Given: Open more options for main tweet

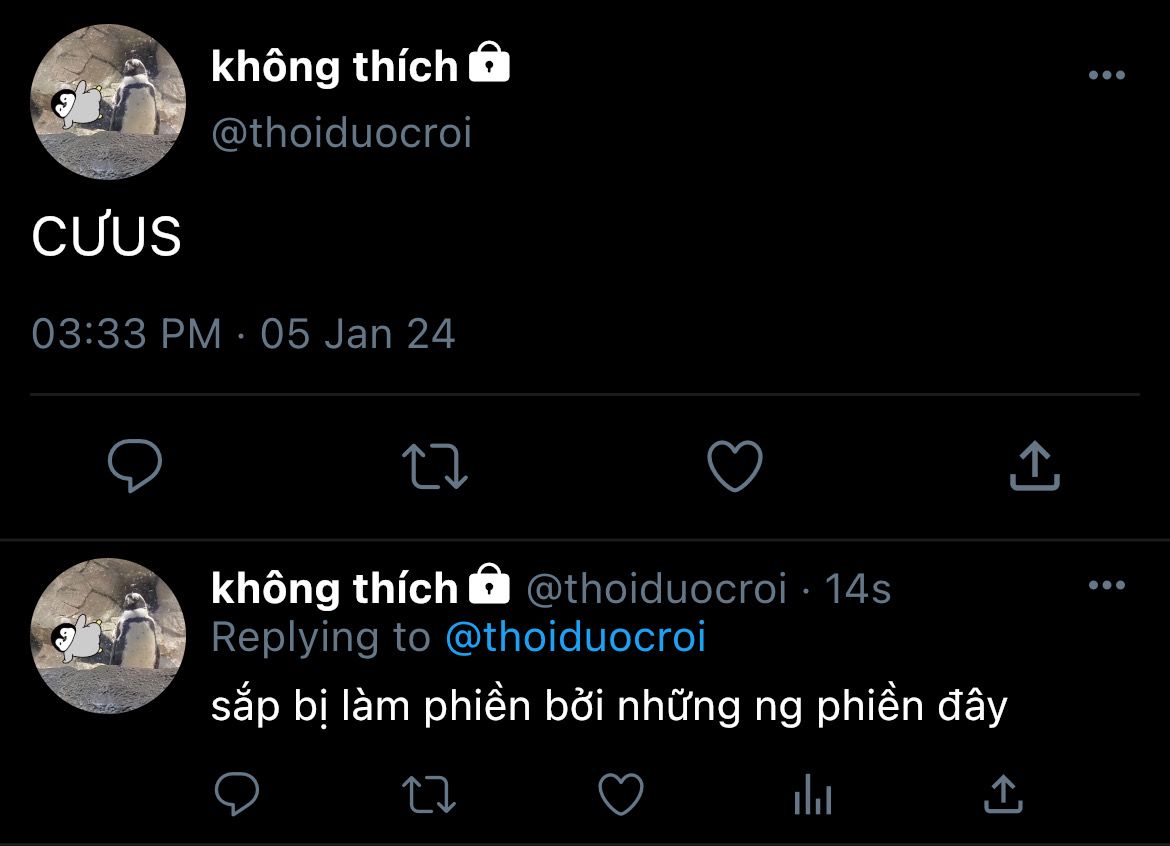Looking at the screenshot, I should pyautogui.click(x=1106, y=75).
